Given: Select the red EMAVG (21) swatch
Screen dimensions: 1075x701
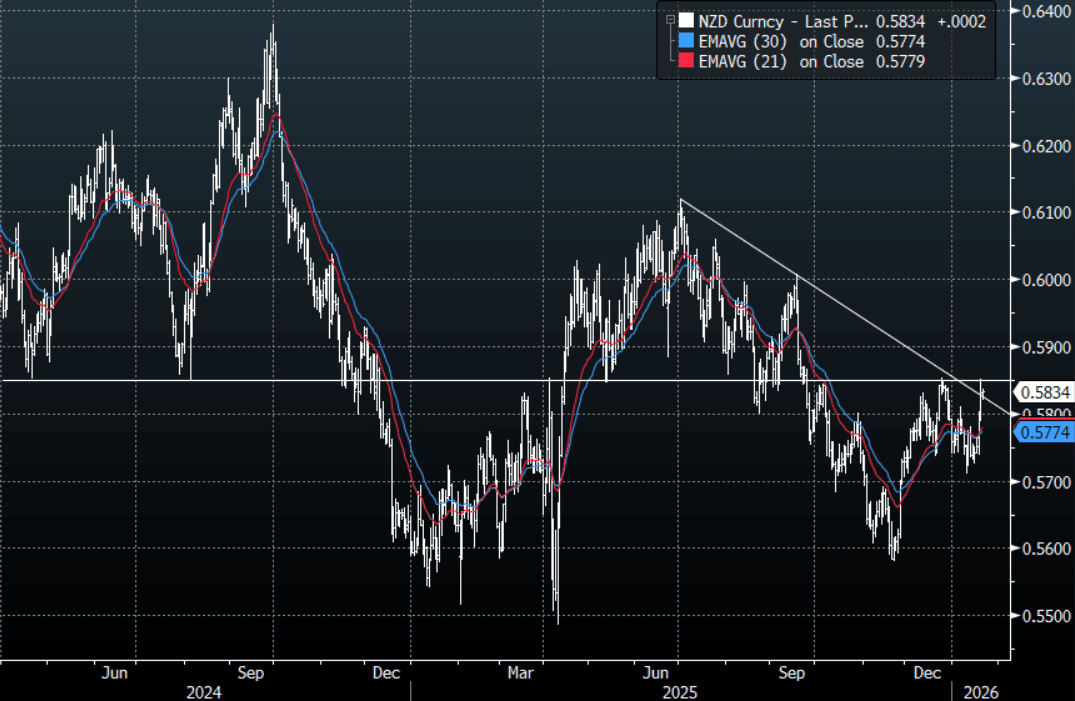Looking at the screenshot, I should coord(685,62).
